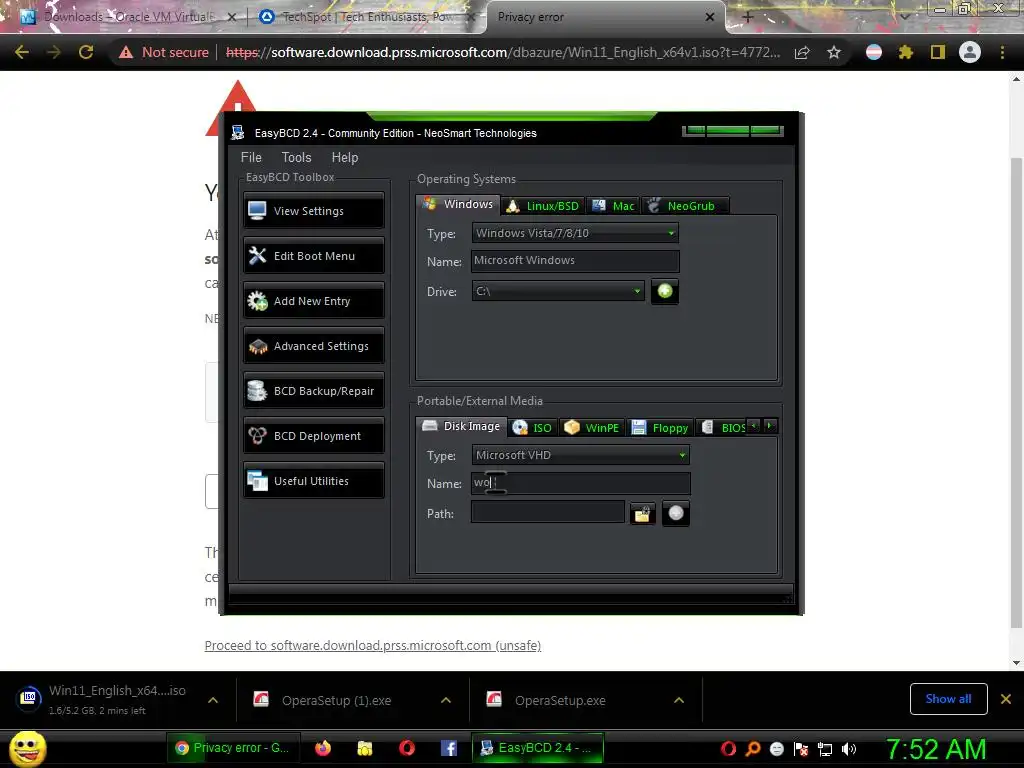Open EasyBCD Help menu
The height and width of the screenshot is (768, 1024).
coord(345,157)
